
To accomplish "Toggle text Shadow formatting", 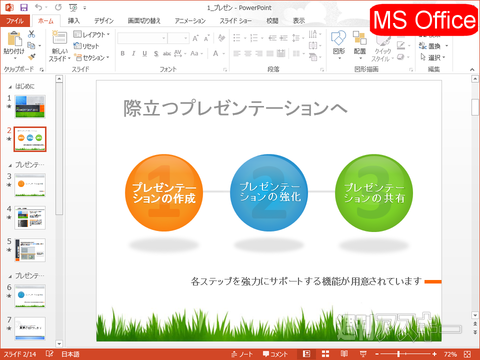I will click(x=156, y=53).
